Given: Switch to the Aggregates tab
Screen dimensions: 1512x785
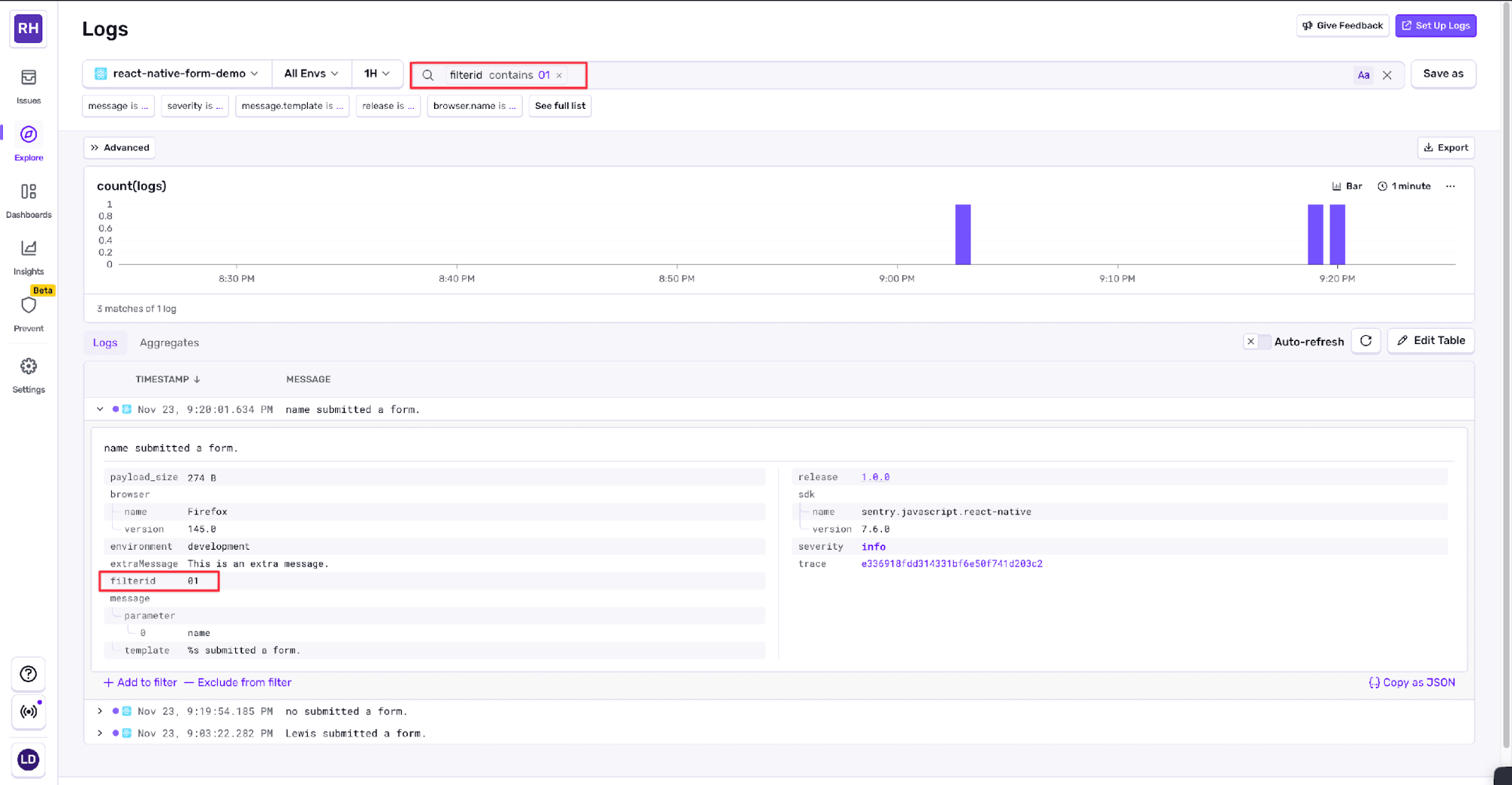Looking at the screenshot, I should (x=169, y=342).
